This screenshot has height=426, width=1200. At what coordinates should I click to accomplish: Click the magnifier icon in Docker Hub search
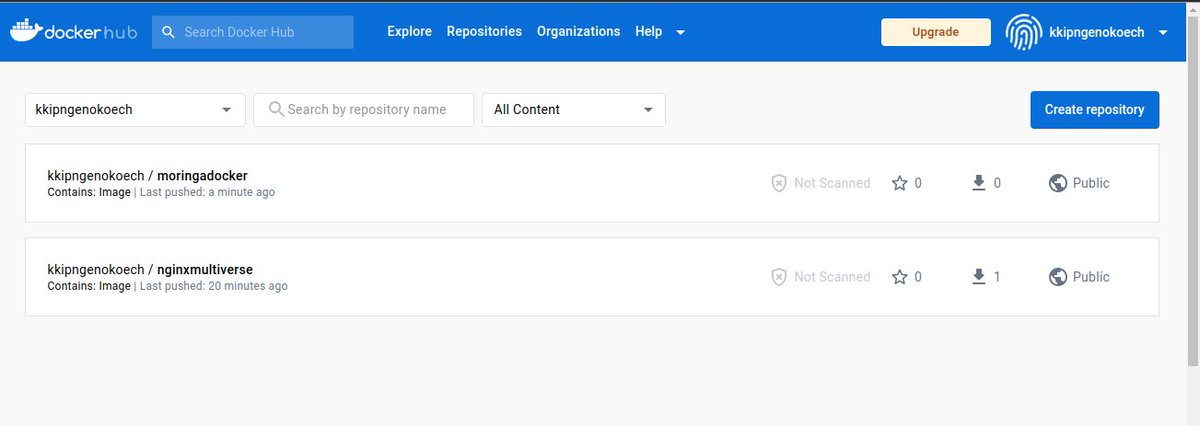(x=169, y=32)
